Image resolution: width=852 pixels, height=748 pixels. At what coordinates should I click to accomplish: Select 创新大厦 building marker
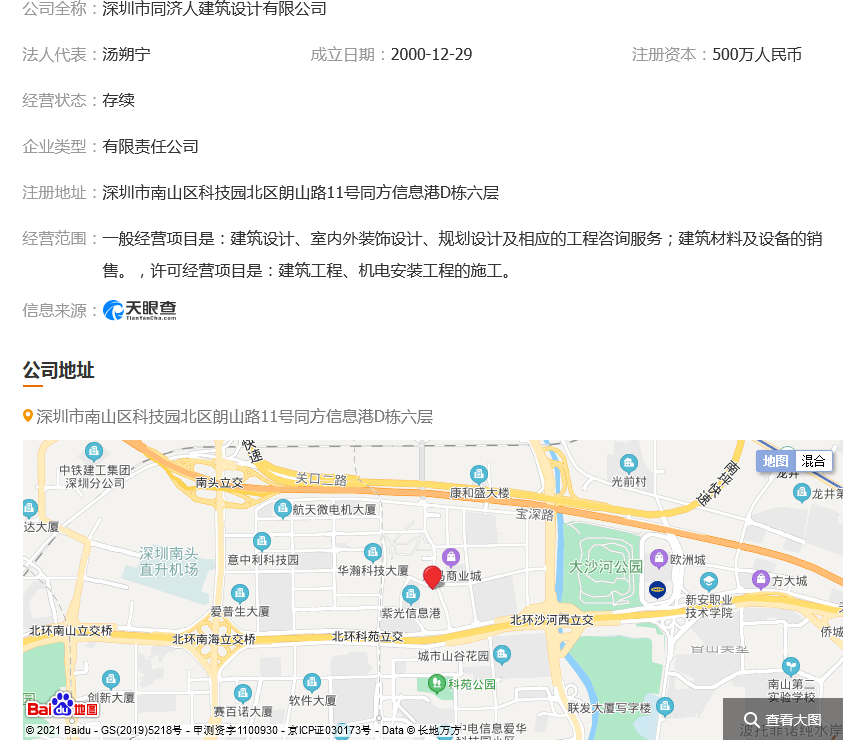(x=111, y=680)
